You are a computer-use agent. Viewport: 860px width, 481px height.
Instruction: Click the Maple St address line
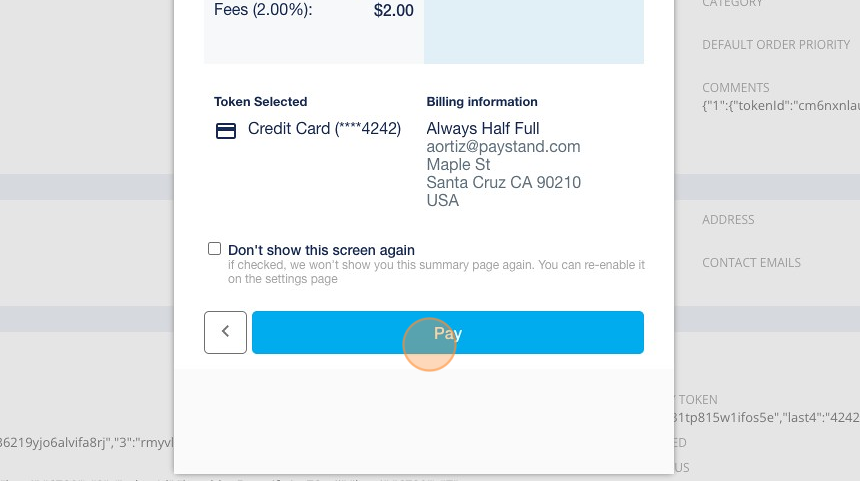(458, 165)
